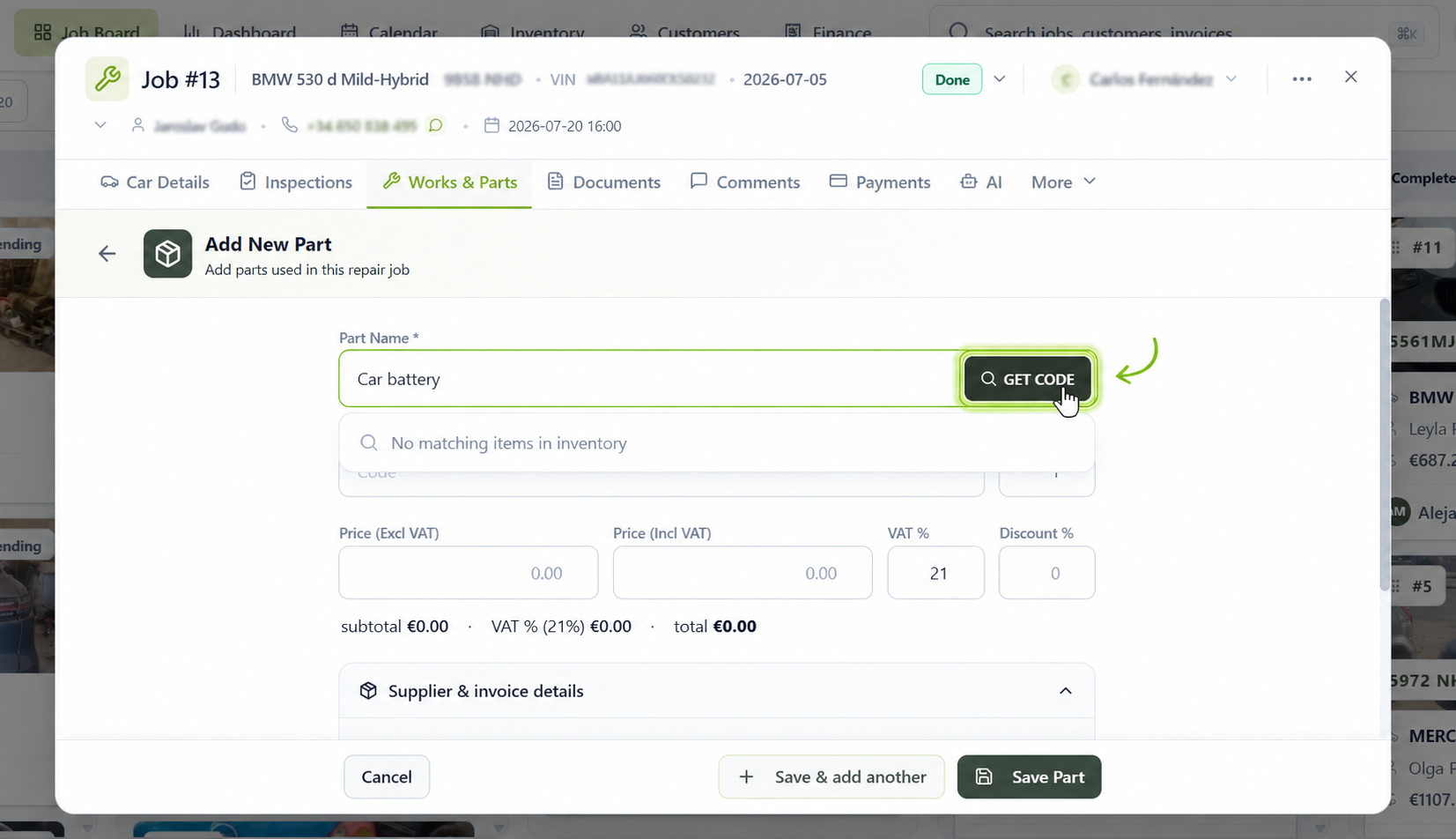Click the Price (Excl VAT) field

coord(469,573)
